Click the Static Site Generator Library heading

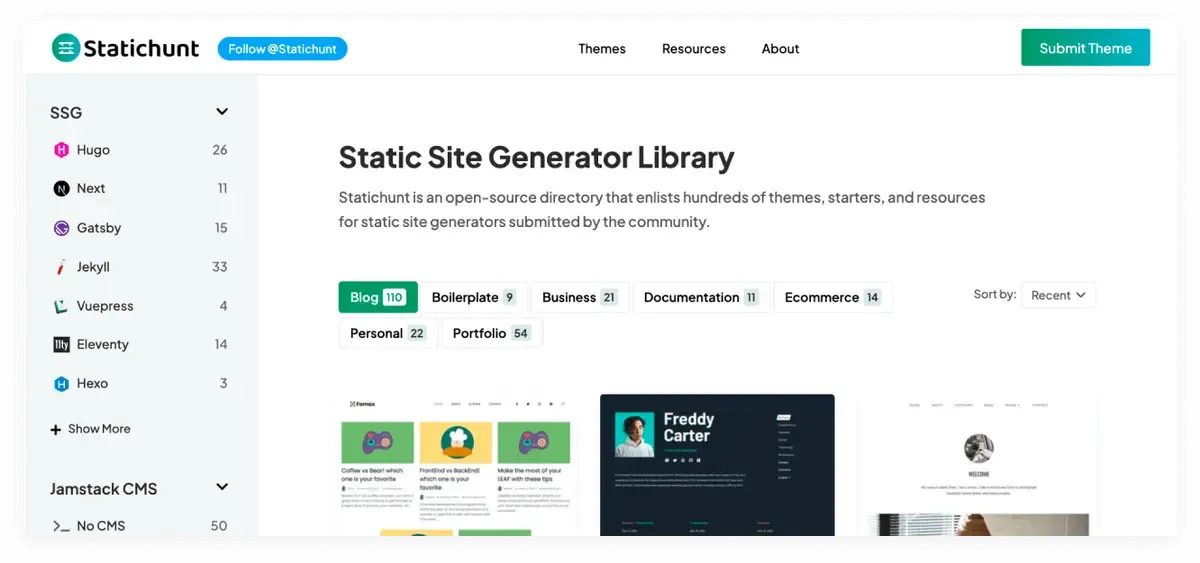536,157
